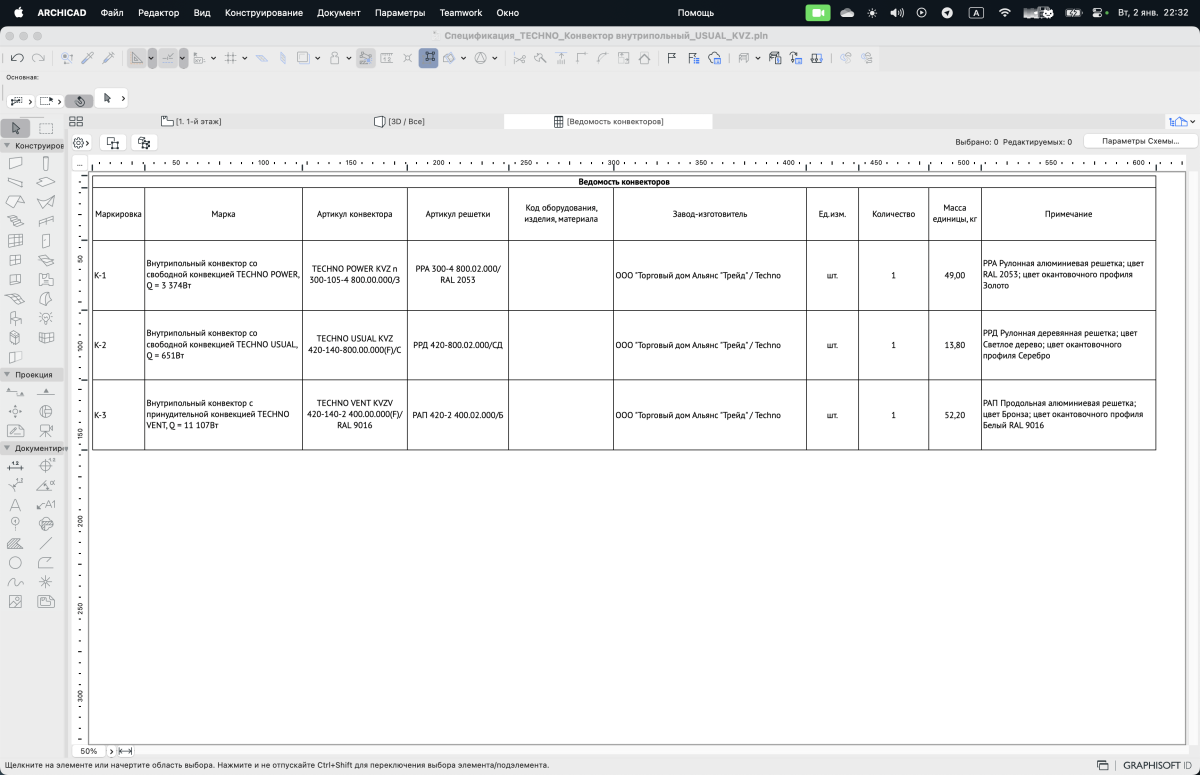Image resolution: width=1200 pixels, height=775 pixels.
Task: Select the Camera tool in toolbox
Action: pos(46,431)
